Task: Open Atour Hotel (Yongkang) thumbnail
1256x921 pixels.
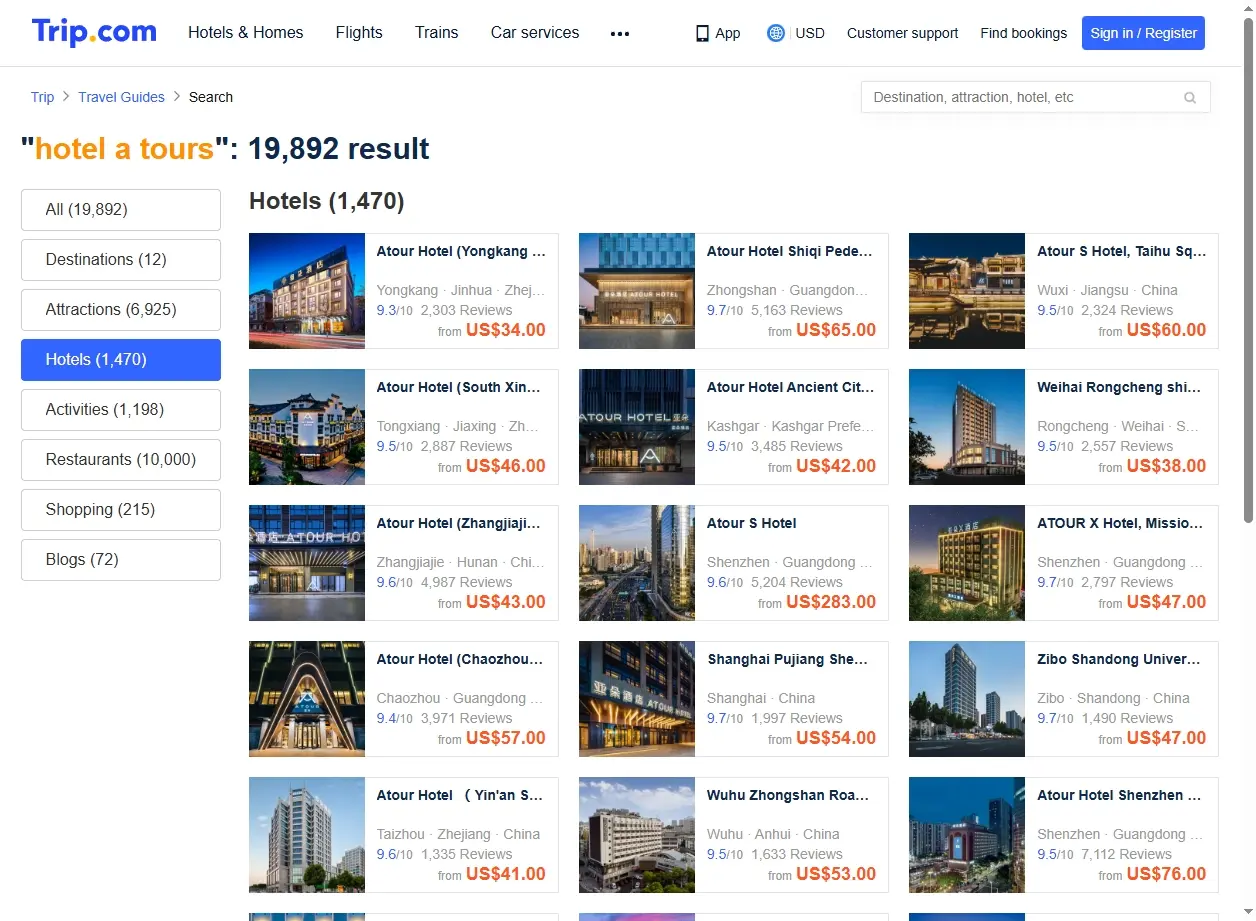Action: coord(307,291)
